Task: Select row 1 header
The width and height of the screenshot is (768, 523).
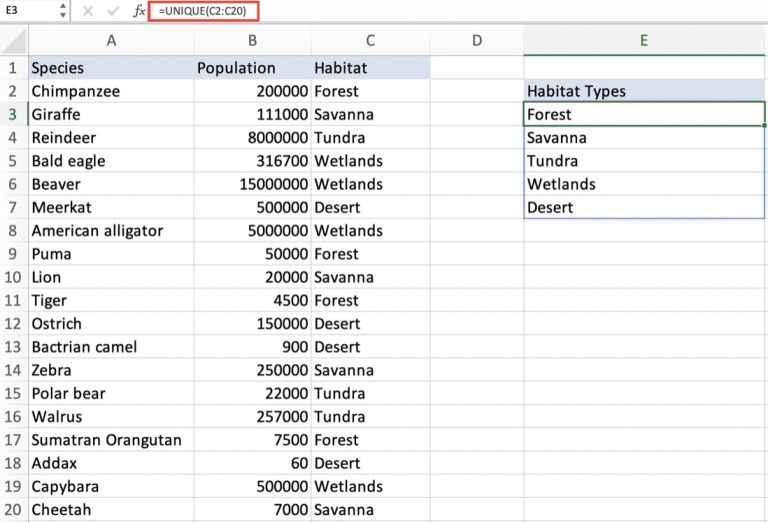Action: 14,68
